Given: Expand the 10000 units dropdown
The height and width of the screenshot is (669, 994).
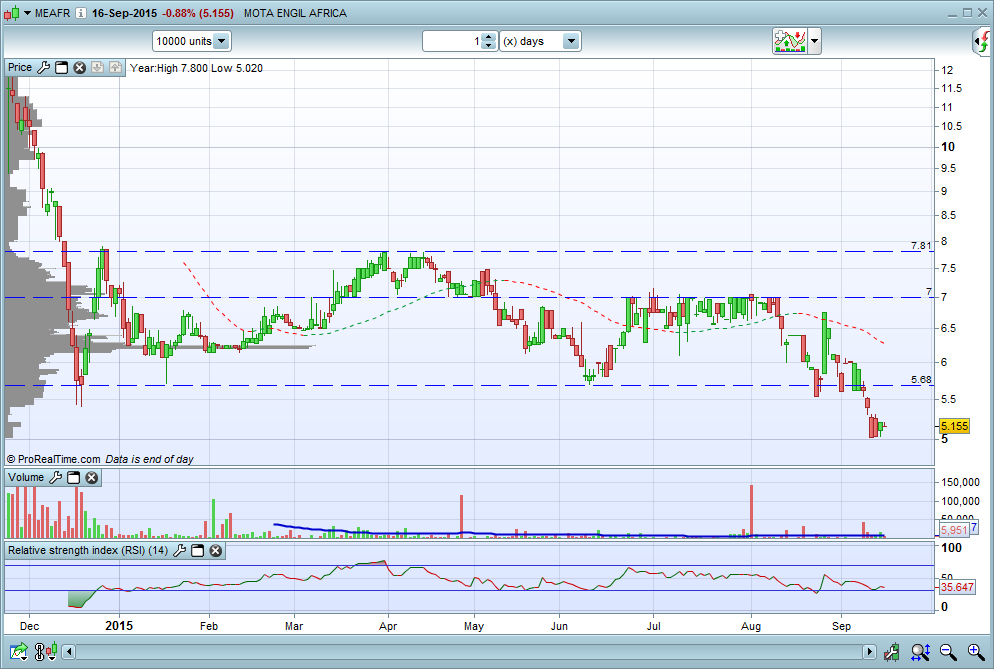Looking at the screenshot, I should [221, 42].
